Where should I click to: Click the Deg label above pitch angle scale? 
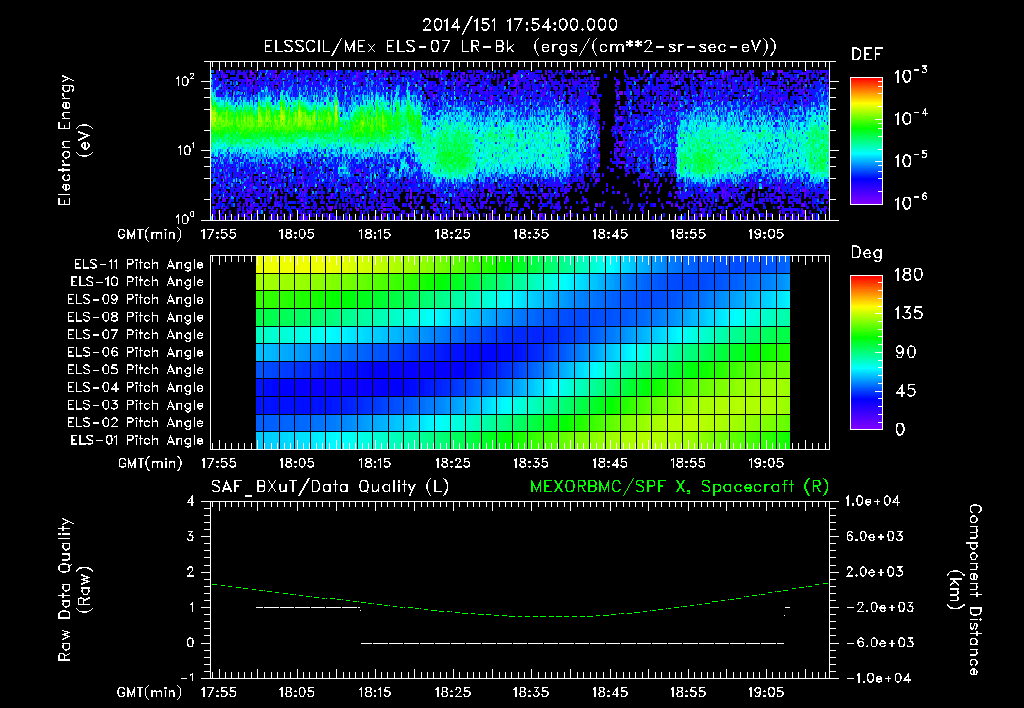click(867, 253)
